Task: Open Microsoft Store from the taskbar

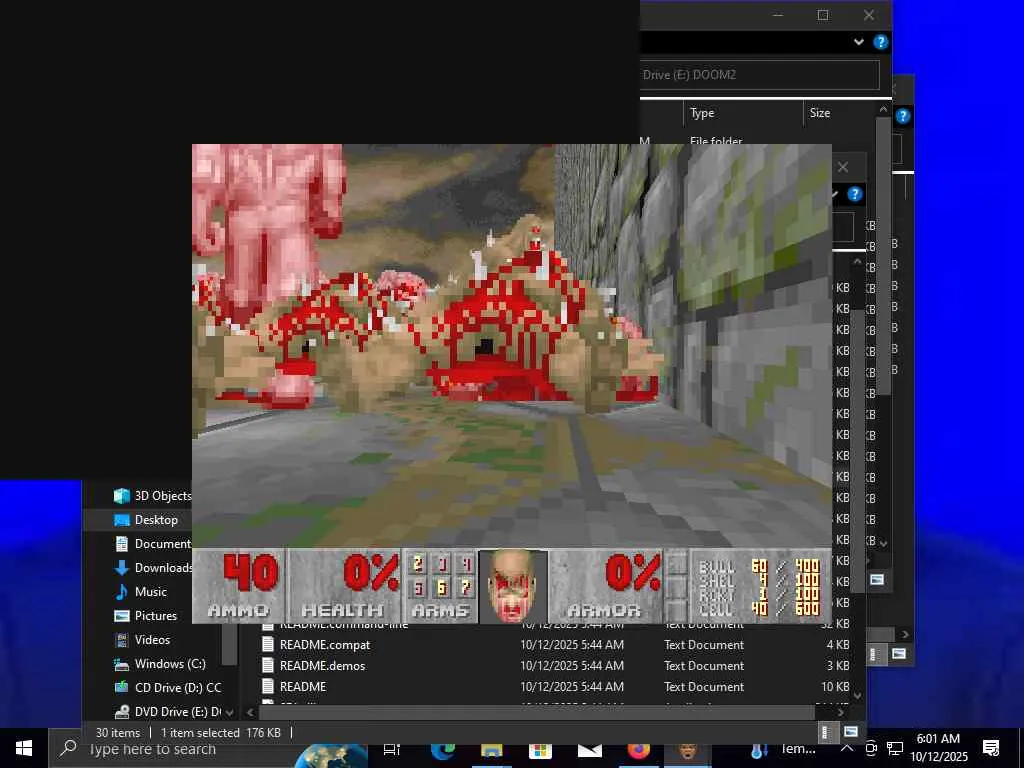Action: tap(540, 751)
